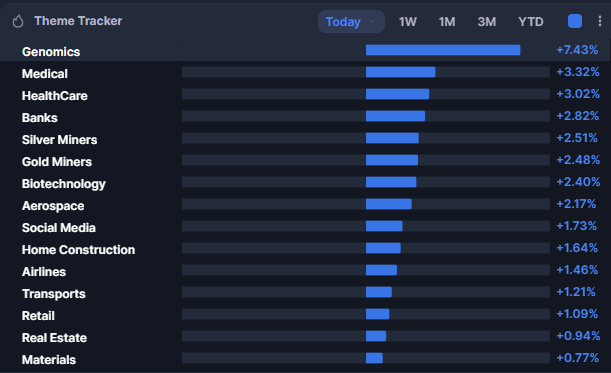Select the Banks theme
The width and height of the screenshot is (611, 373).
(40, 118)
